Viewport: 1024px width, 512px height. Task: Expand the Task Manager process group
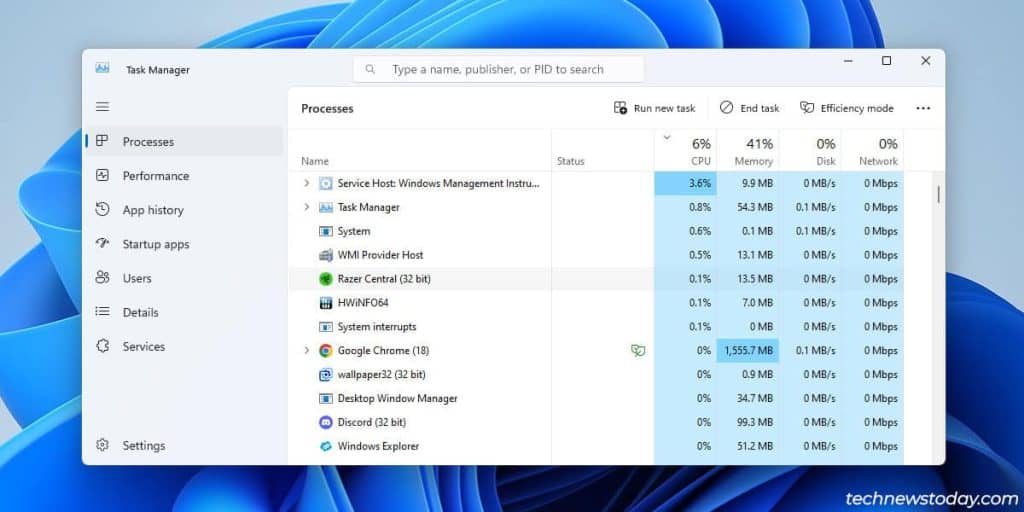coord(306,207)
